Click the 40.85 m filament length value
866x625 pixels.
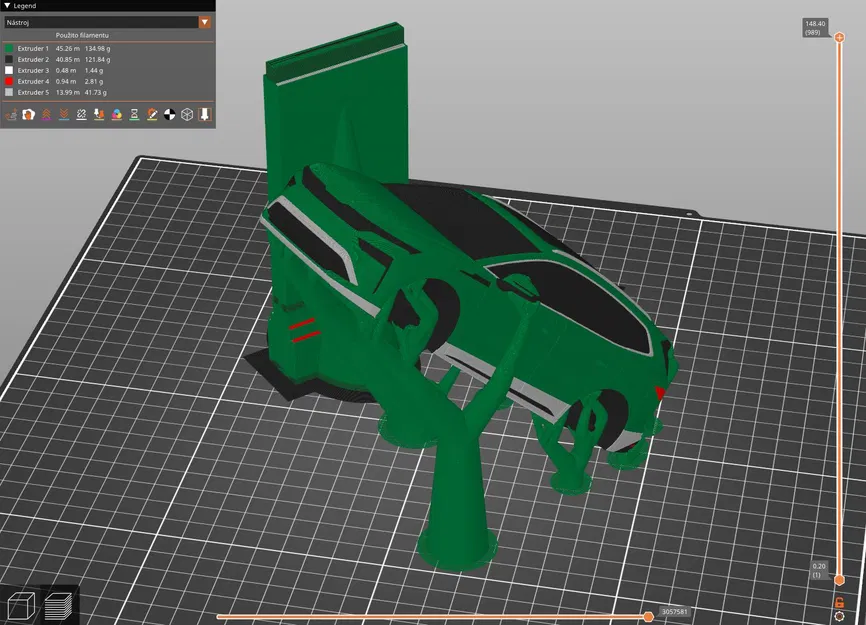(x=67, y=60)
